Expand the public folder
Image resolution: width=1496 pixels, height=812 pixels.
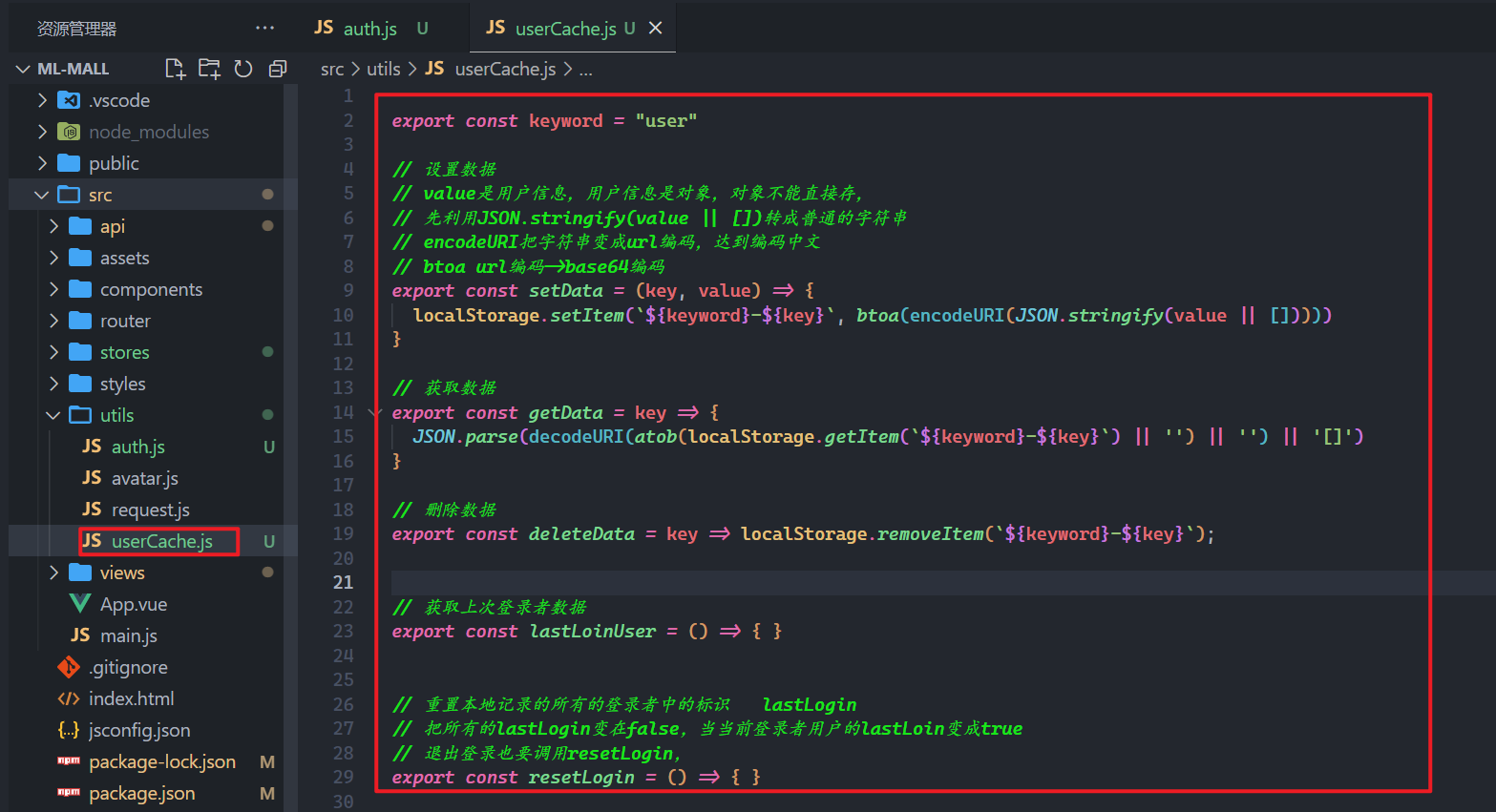click(x=41, y=163)
